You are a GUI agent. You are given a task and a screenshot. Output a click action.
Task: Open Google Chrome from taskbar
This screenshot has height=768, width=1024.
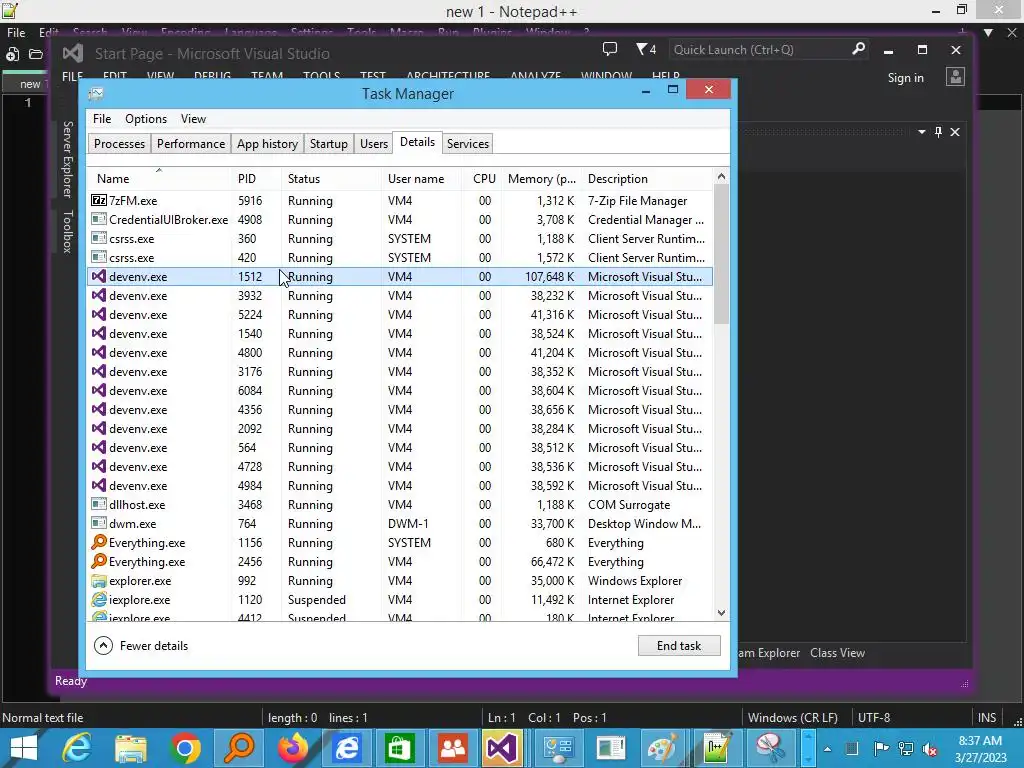(x=185, y=748)
